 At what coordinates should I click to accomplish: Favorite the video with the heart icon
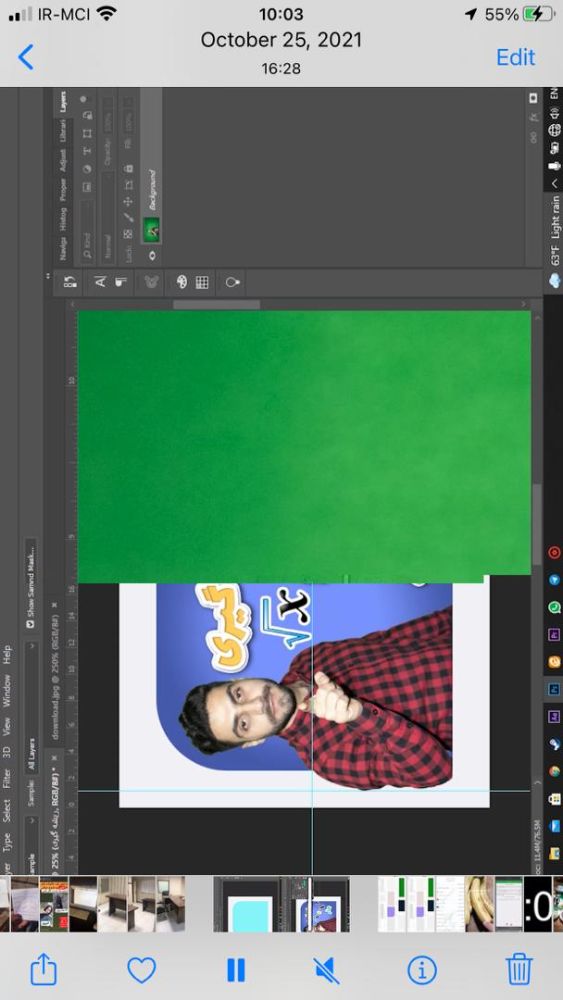(x=142, y=970)
